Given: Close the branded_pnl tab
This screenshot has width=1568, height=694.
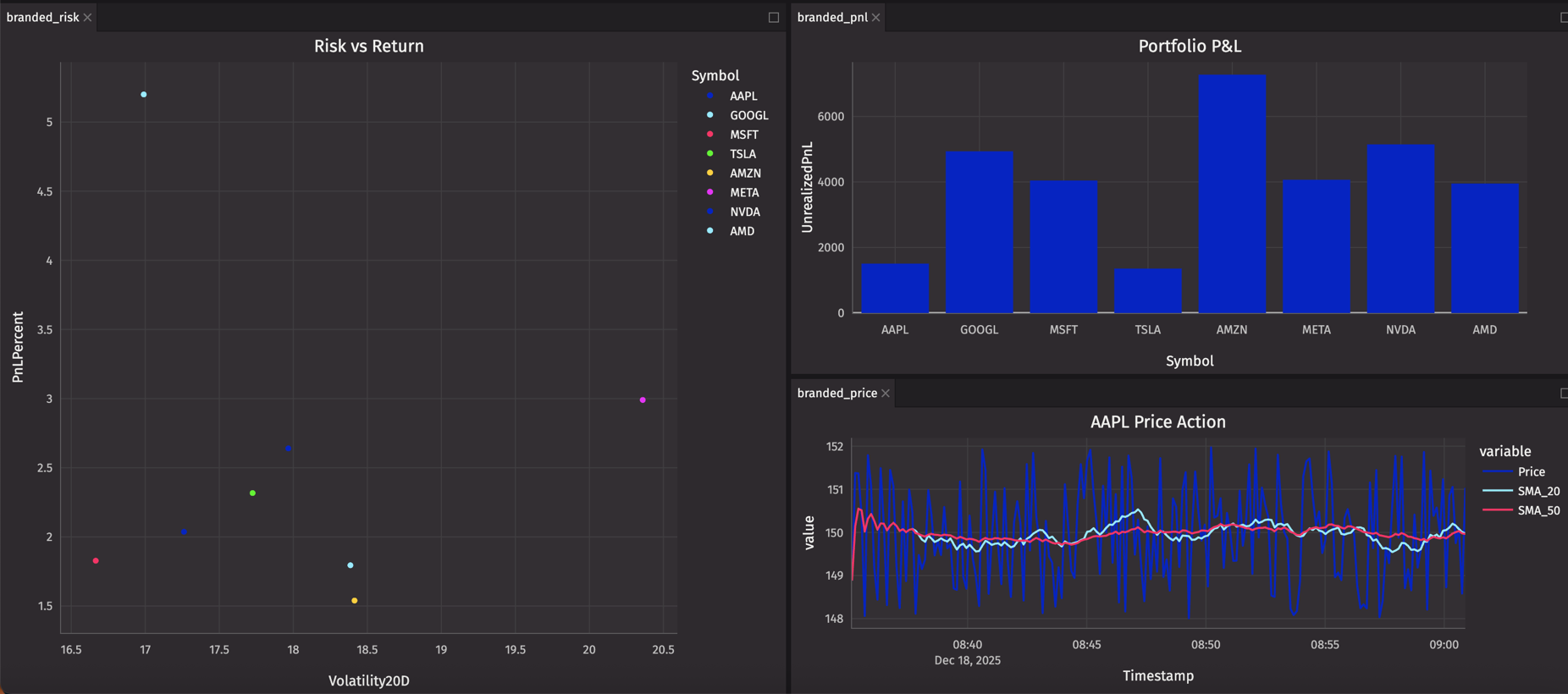Looking at the screenshot, I should point(875,18).
